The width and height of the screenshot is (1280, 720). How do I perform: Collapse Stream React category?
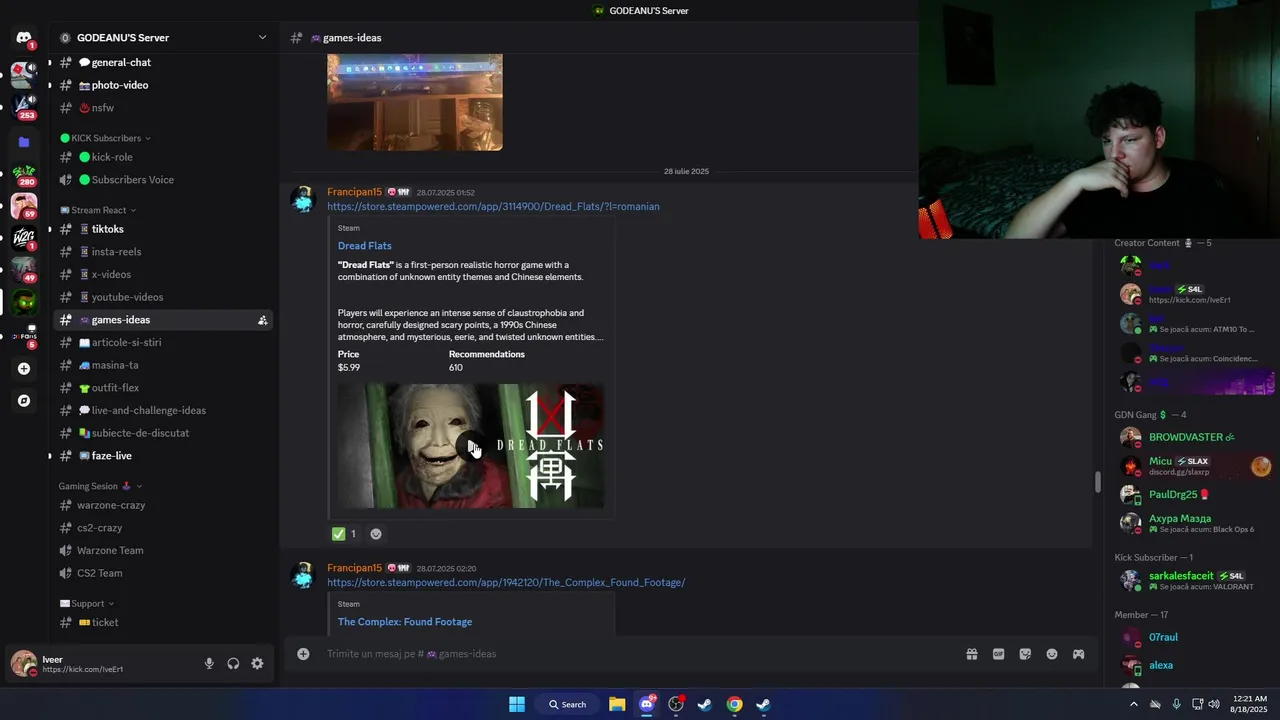tap(98, 210)
